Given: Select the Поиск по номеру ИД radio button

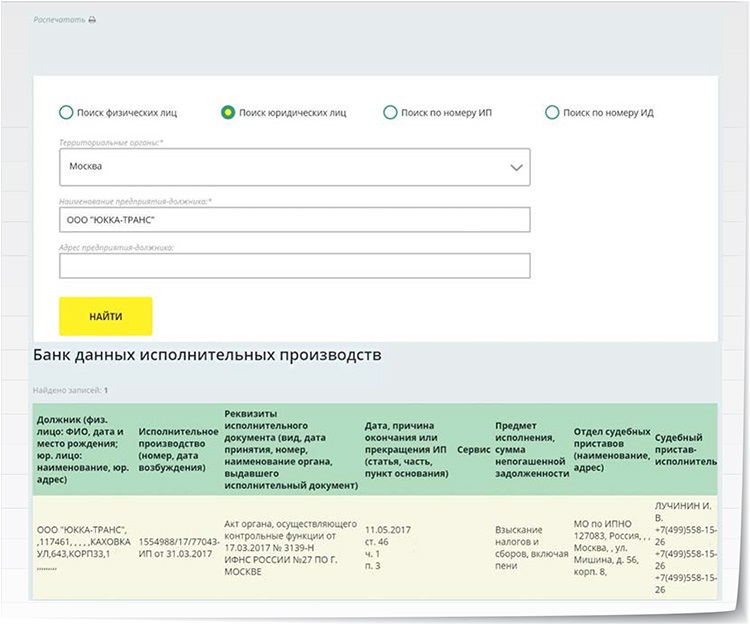Looking at the screenshot, I should pos(552,113).
